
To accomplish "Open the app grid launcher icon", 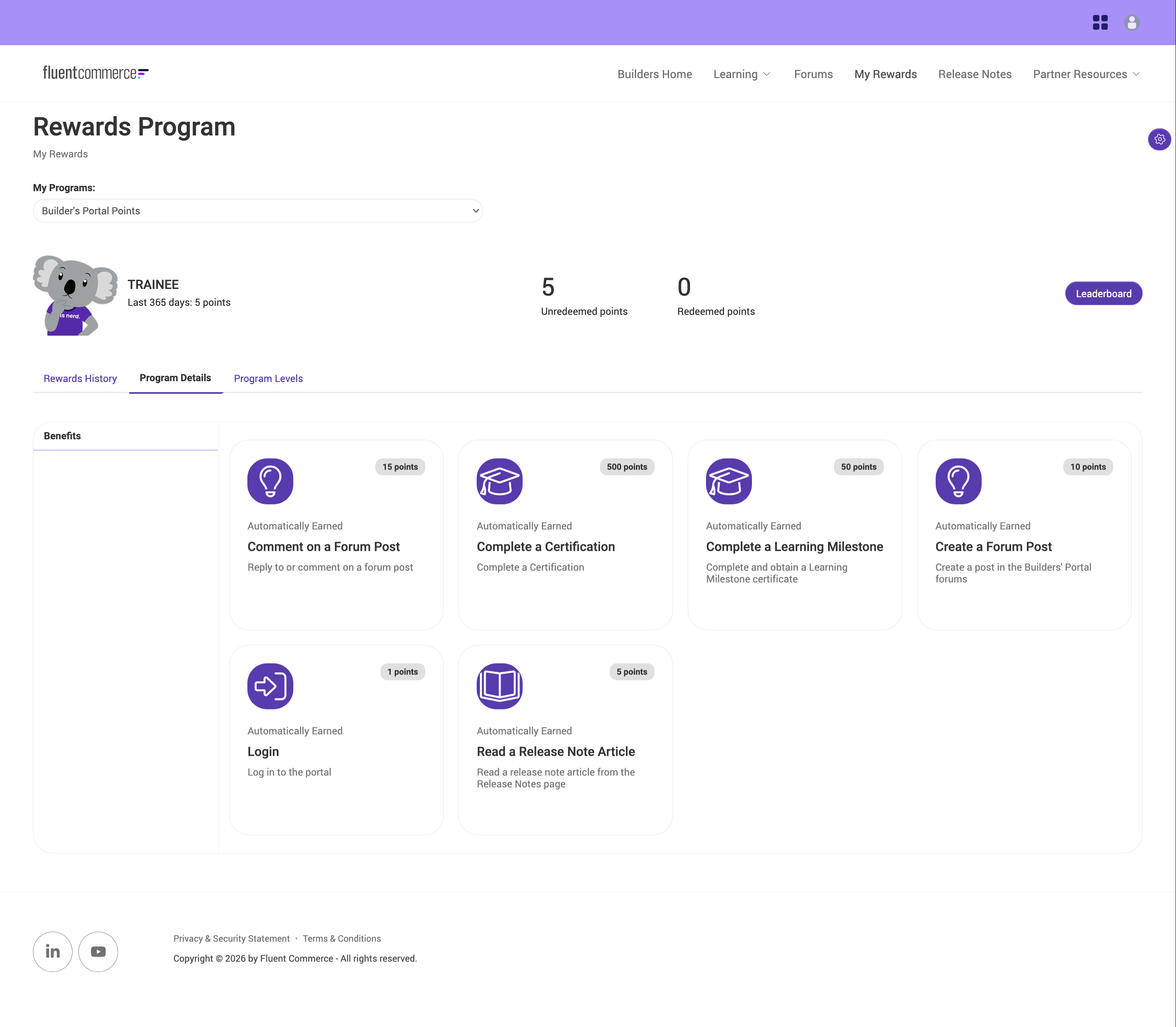I will click(1100, 22).
